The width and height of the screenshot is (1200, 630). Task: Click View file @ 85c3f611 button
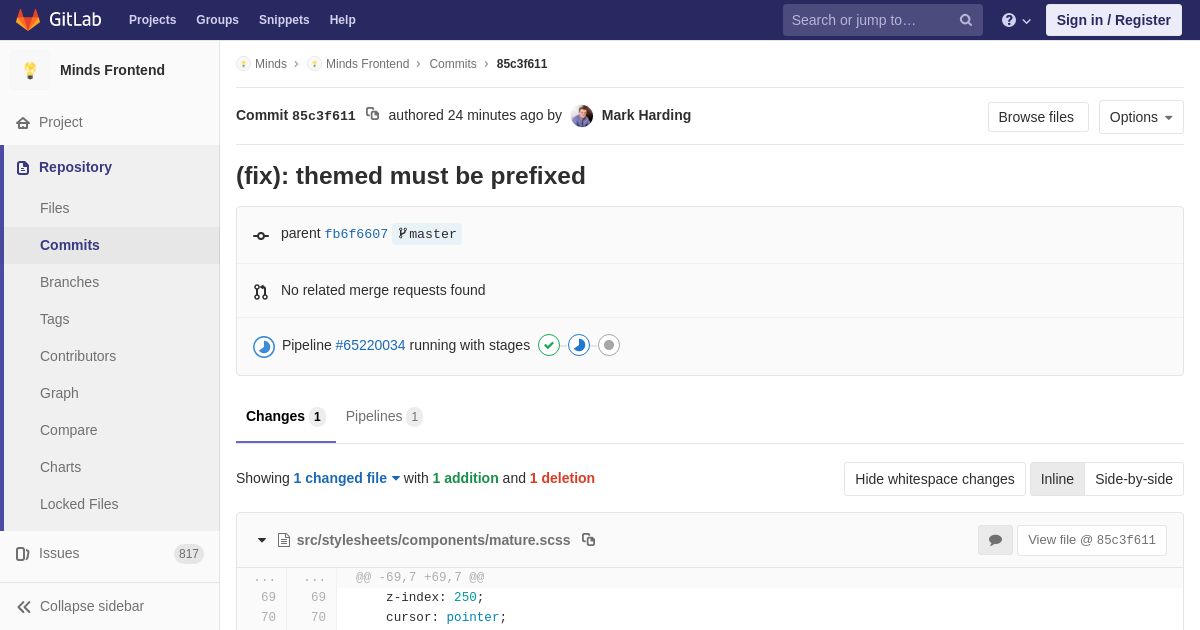(x=1092, y=540)
